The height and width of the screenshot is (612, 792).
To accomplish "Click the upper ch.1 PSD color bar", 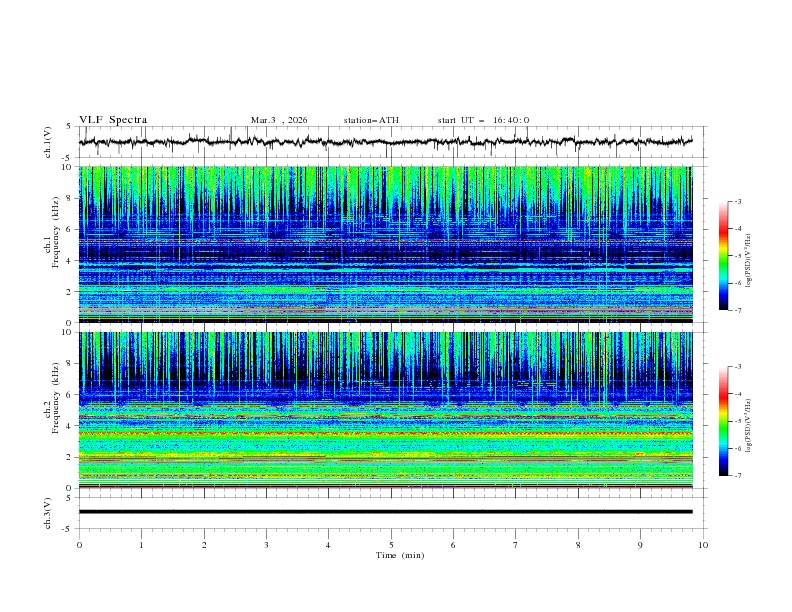I will 724,256.
